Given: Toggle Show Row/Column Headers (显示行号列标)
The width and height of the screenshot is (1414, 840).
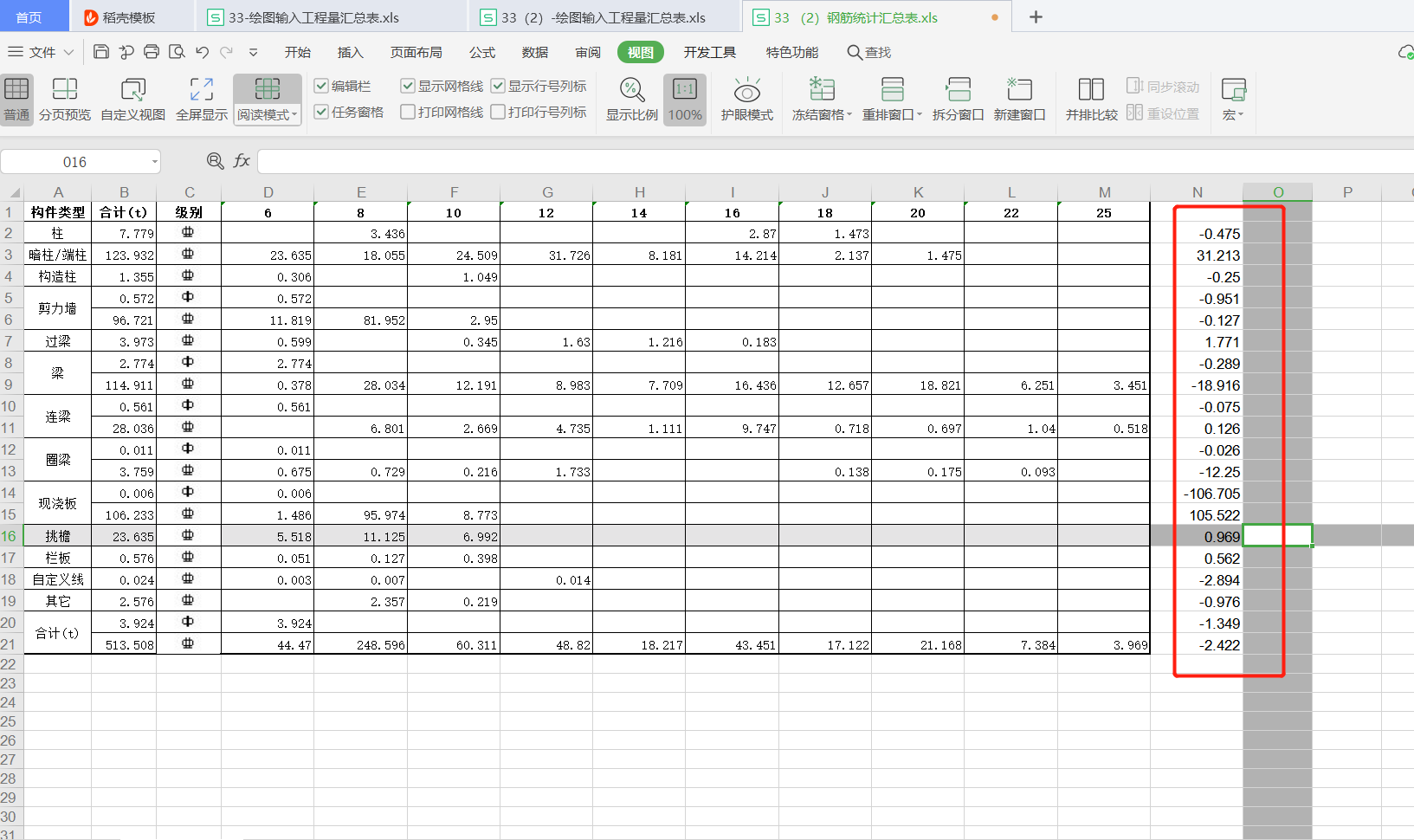Looking at the screenshot, I should pos(498,86).
